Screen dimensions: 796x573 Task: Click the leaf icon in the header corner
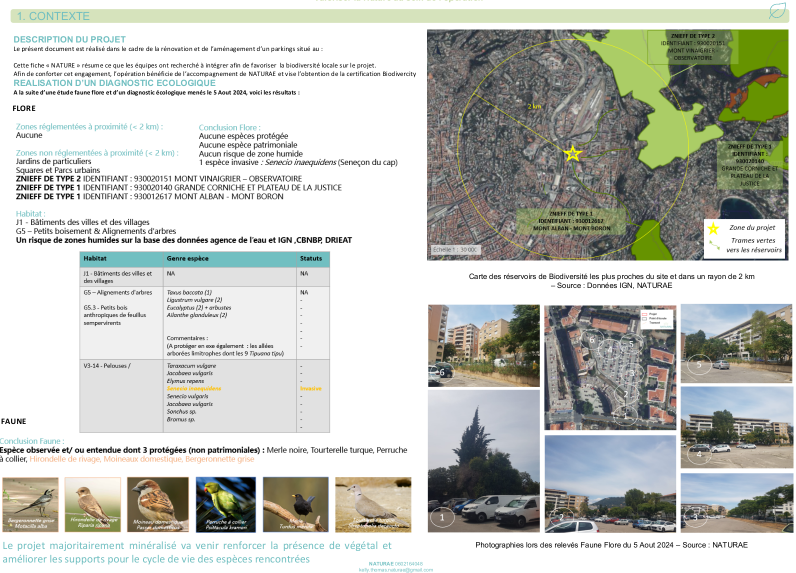click(775, 12)
